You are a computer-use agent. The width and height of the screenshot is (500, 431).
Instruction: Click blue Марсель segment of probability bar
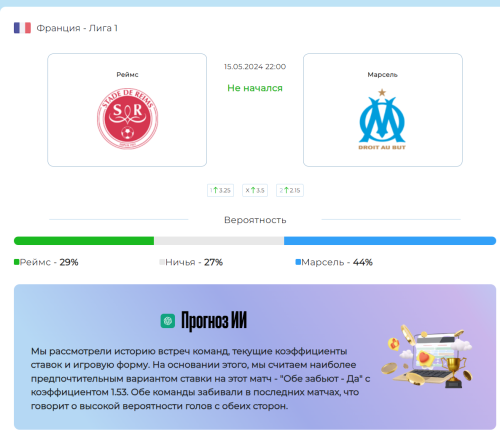[390, 241]
